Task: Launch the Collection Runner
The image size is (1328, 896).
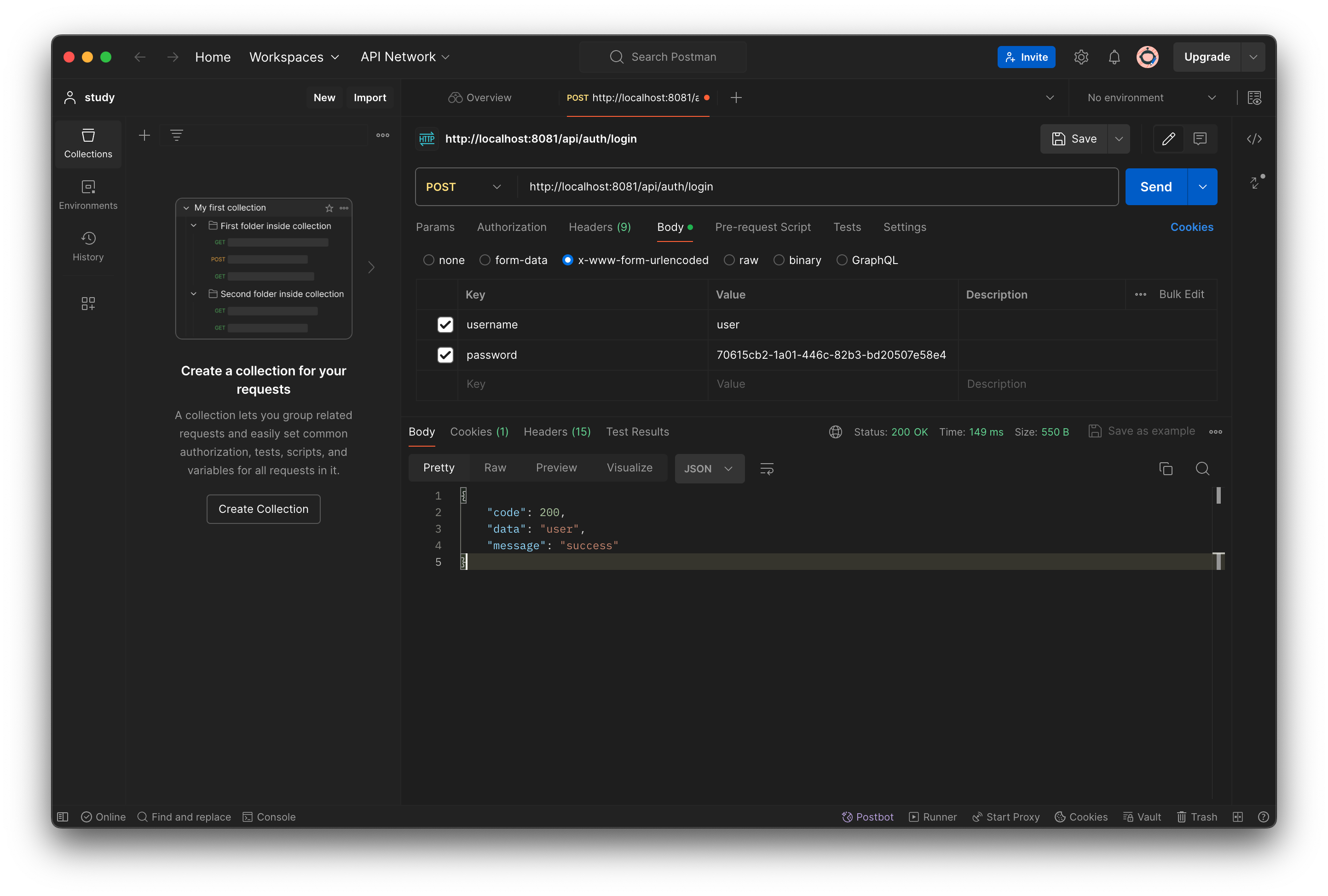Action: 933,816
